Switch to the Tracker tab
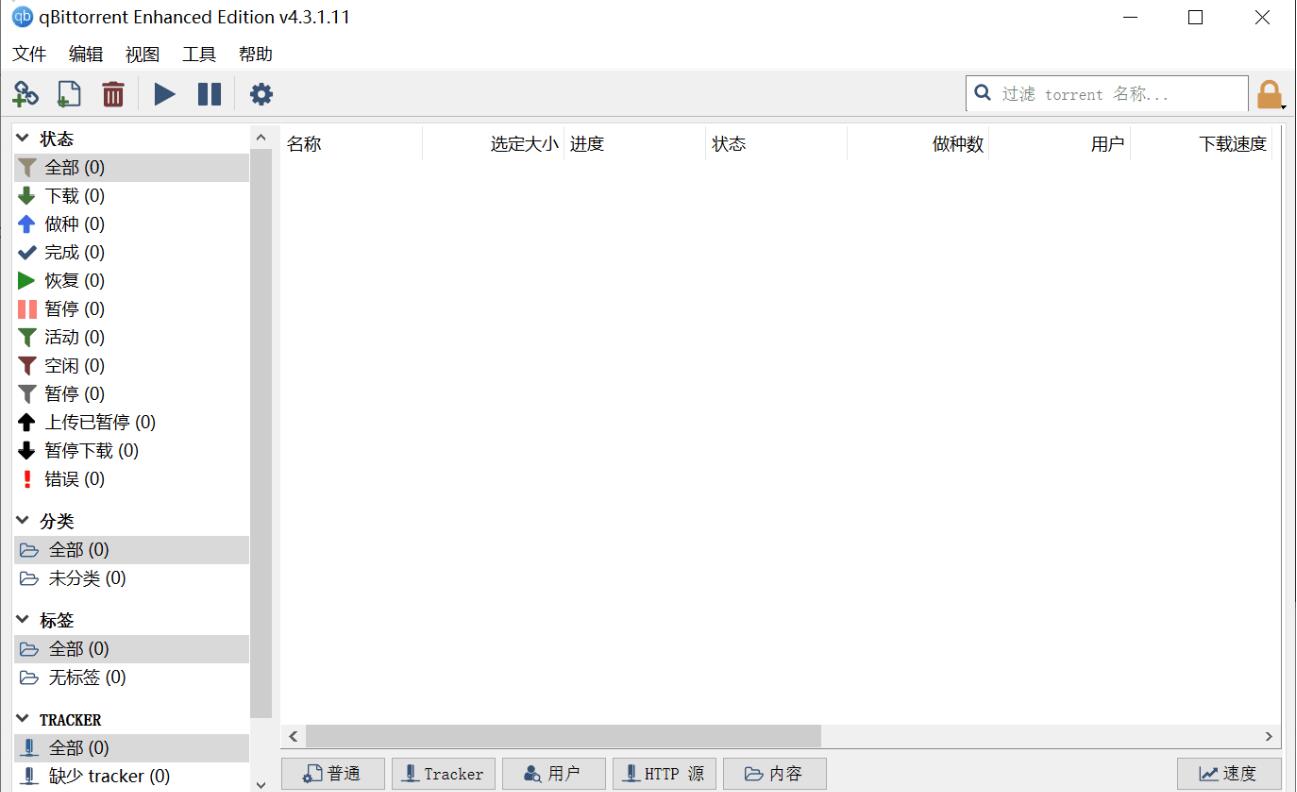 point(443,774)
